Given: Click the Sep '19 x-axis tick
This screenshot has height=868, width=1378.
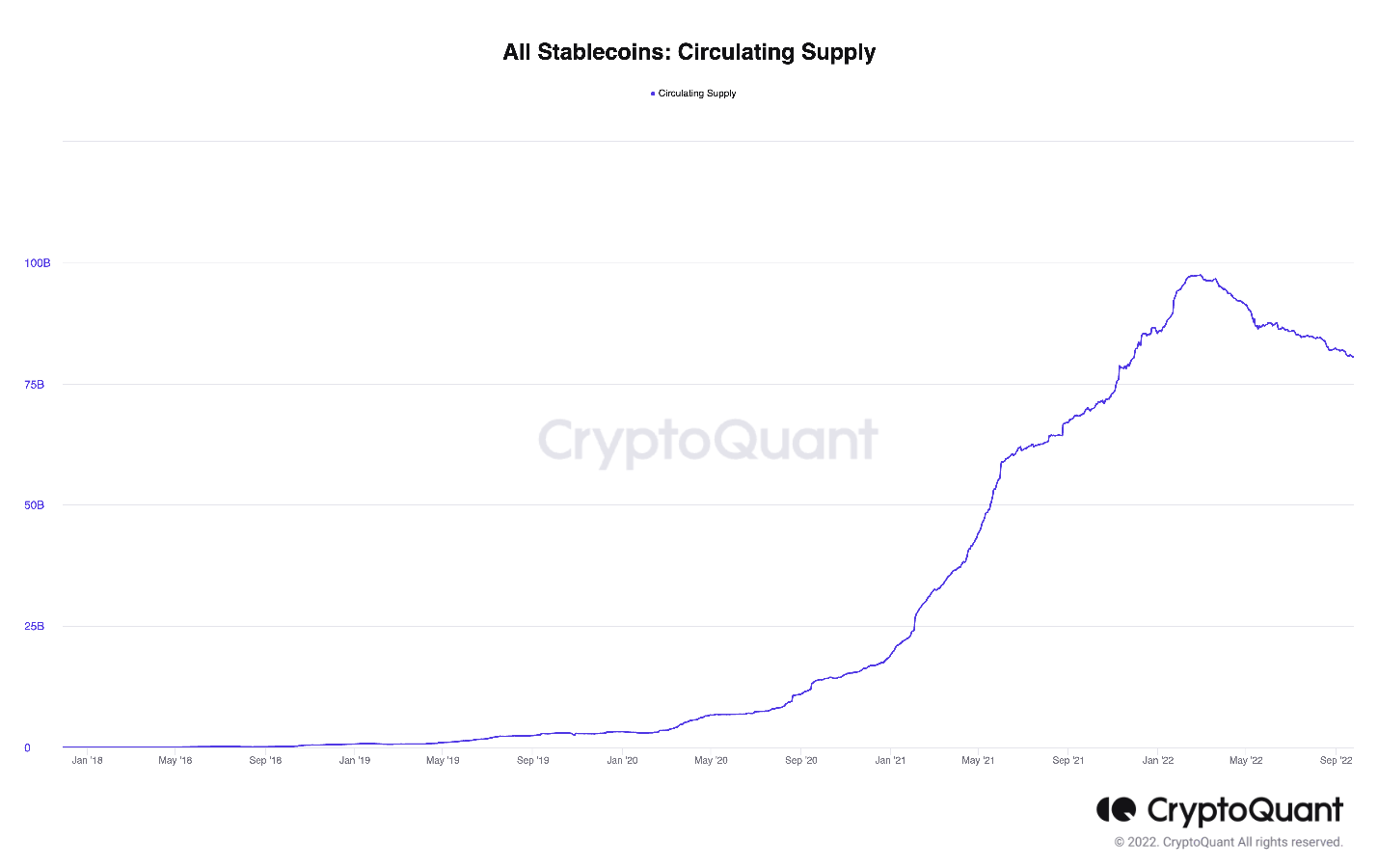Looking at the screenshot, I should (x=532, y=760).
